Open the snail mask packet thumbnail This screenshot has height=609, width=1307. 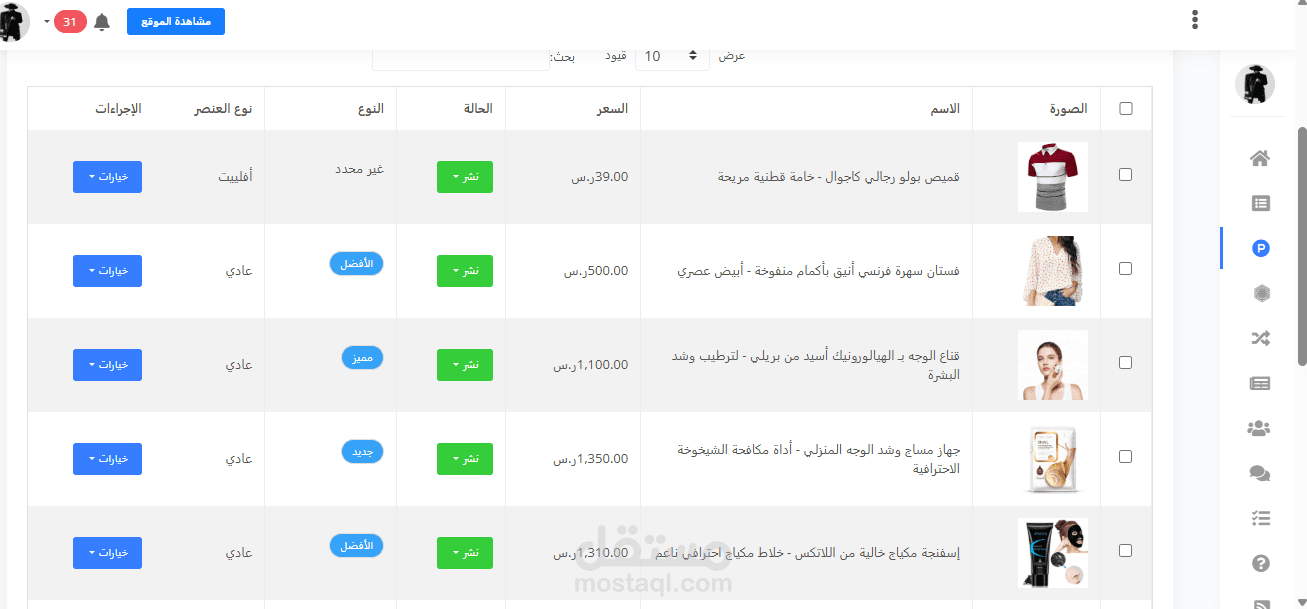(x=1053, y=459)
